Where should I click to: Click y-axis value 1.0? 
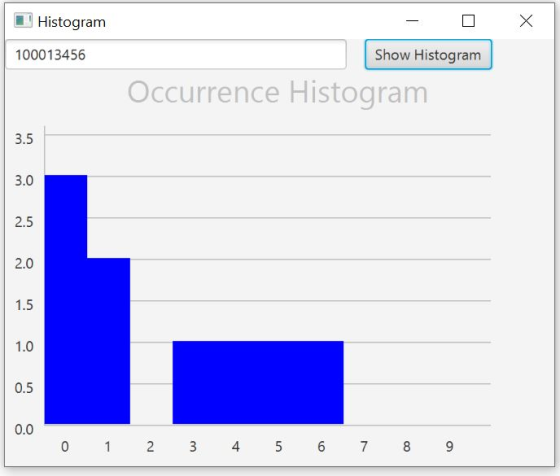point(24,346)
